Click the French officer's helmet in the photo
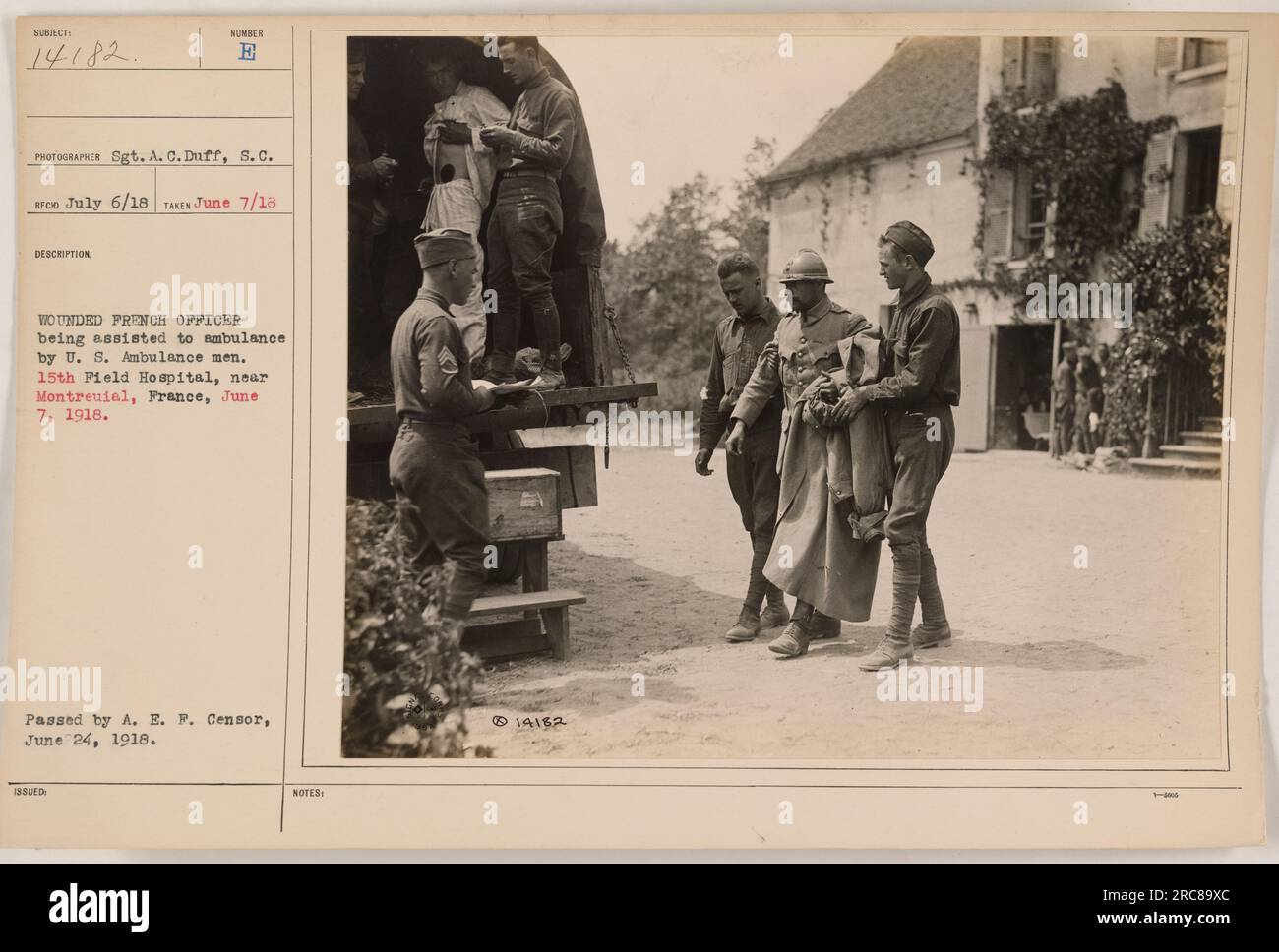Screen dimensions: 1279x952 coord(806,266)
